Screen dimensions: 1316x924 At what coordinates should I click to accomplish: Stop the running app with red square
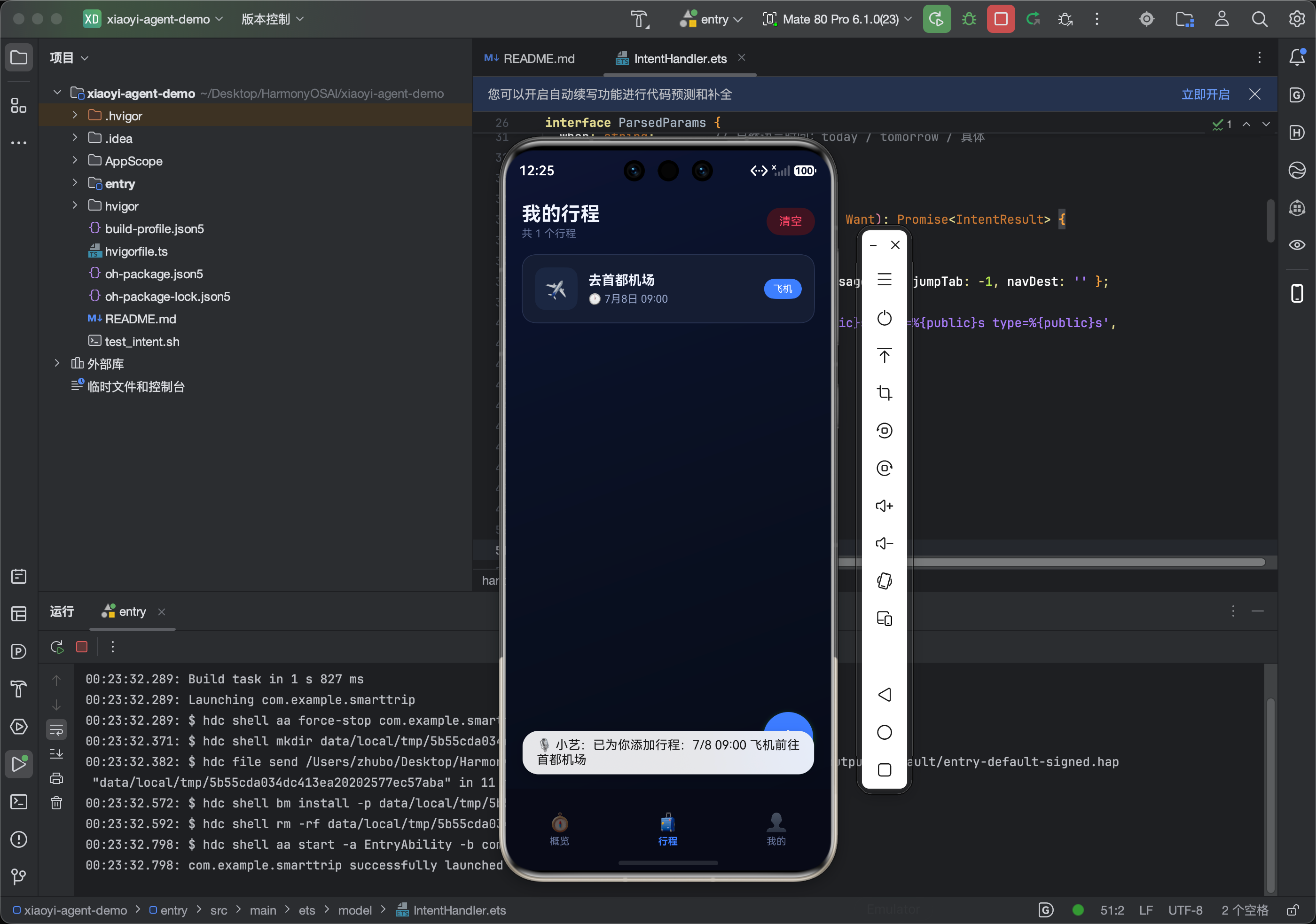coord(1001,19)
